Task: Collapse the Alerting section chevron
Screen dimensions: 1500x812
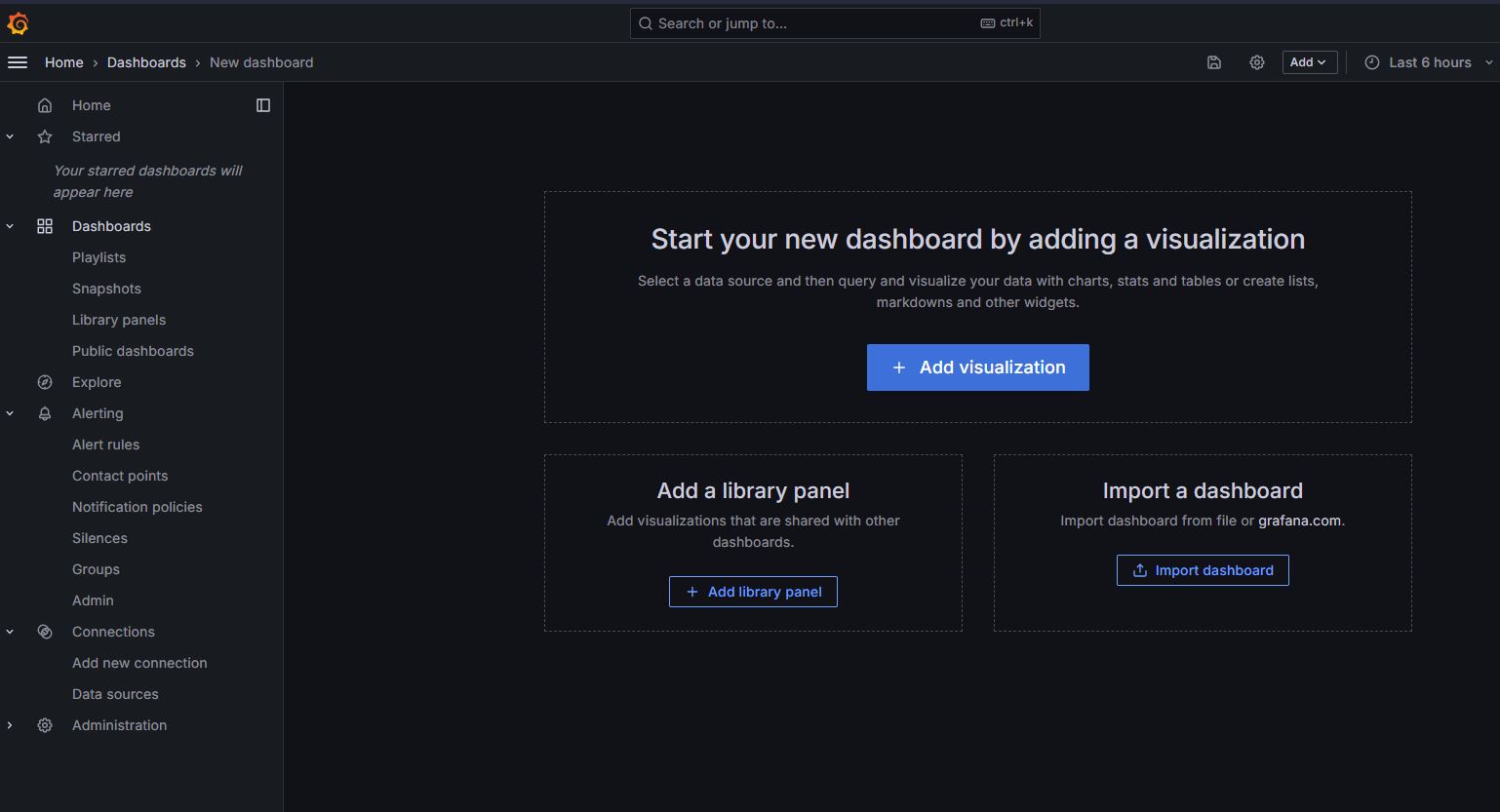Action: [x=10, y=413]
